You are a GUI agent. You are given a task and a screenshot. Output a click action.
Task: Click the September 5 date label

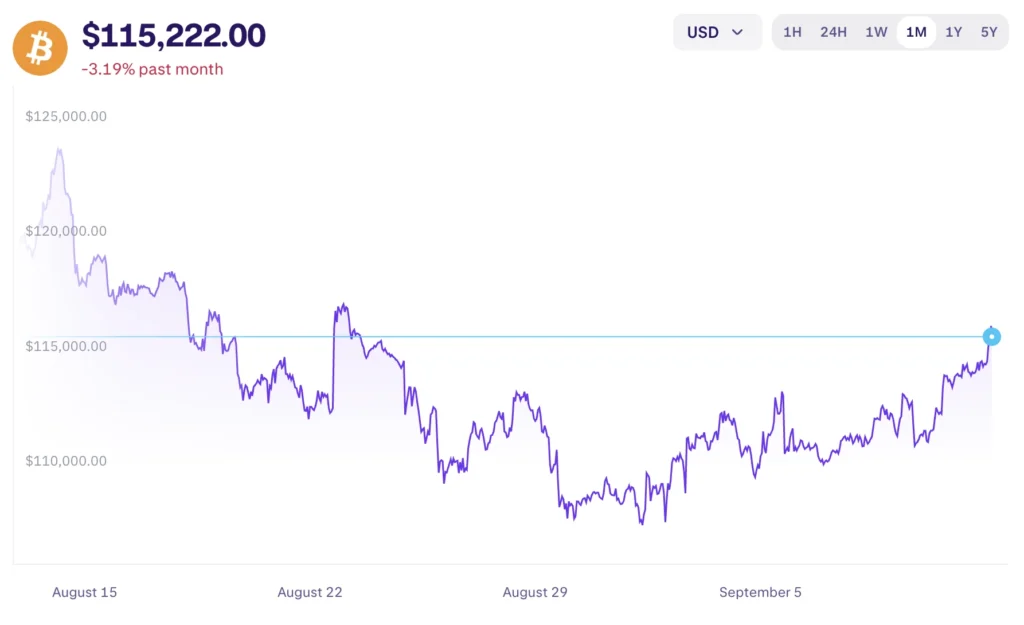(760, 592)
